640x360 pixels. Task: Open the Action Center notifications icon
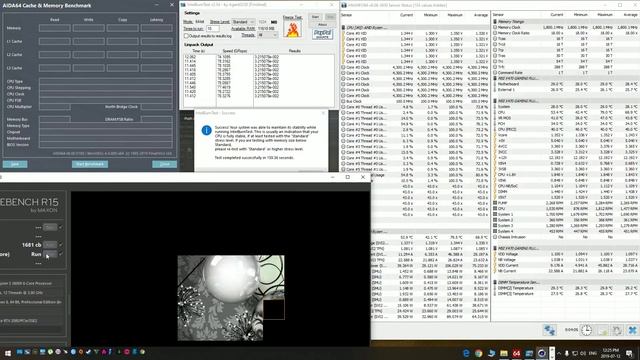tap(630, 353)
